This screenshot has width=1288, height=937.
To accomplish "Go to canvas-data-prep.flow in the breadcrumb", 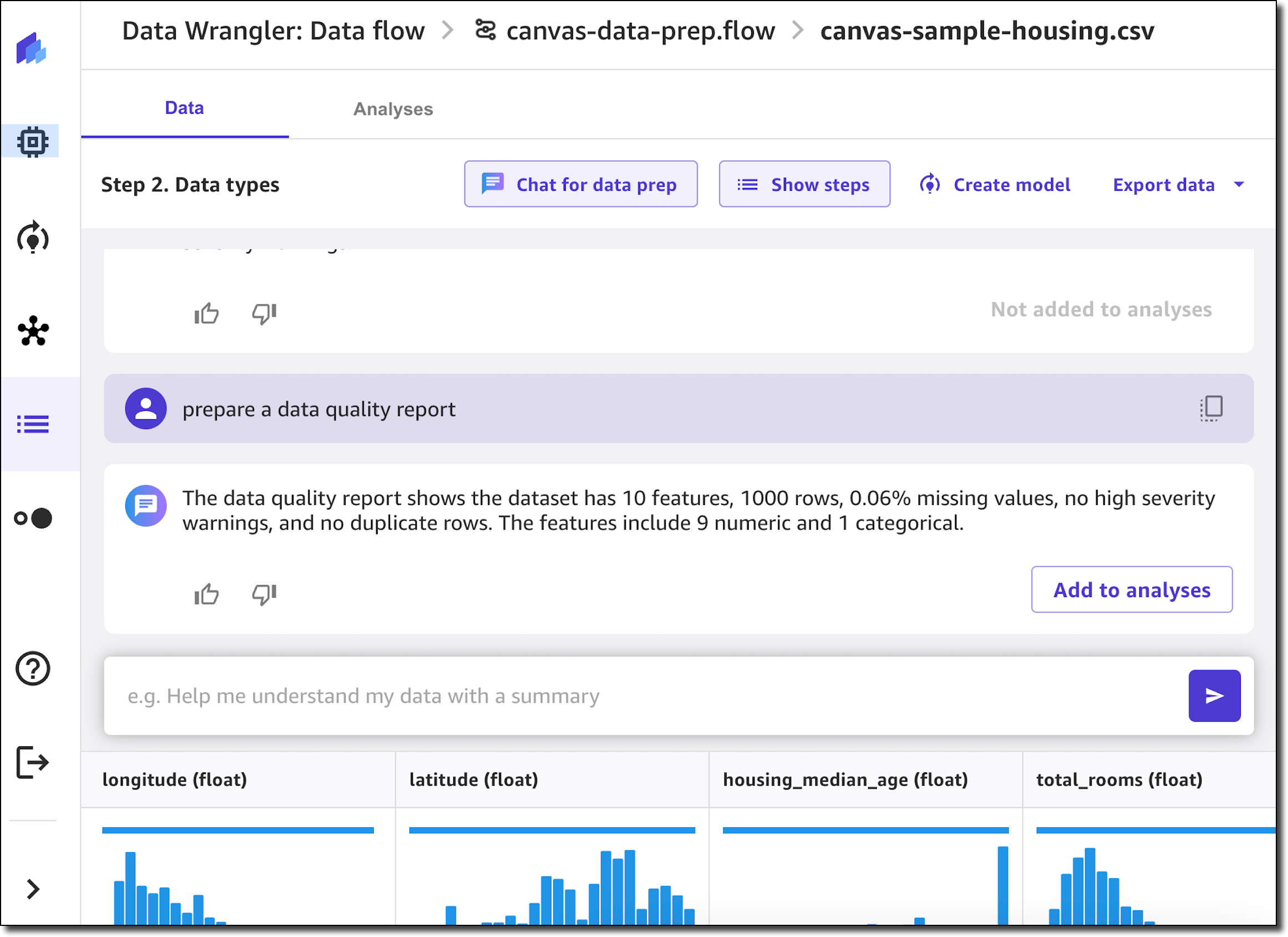I will coord(640,30).
